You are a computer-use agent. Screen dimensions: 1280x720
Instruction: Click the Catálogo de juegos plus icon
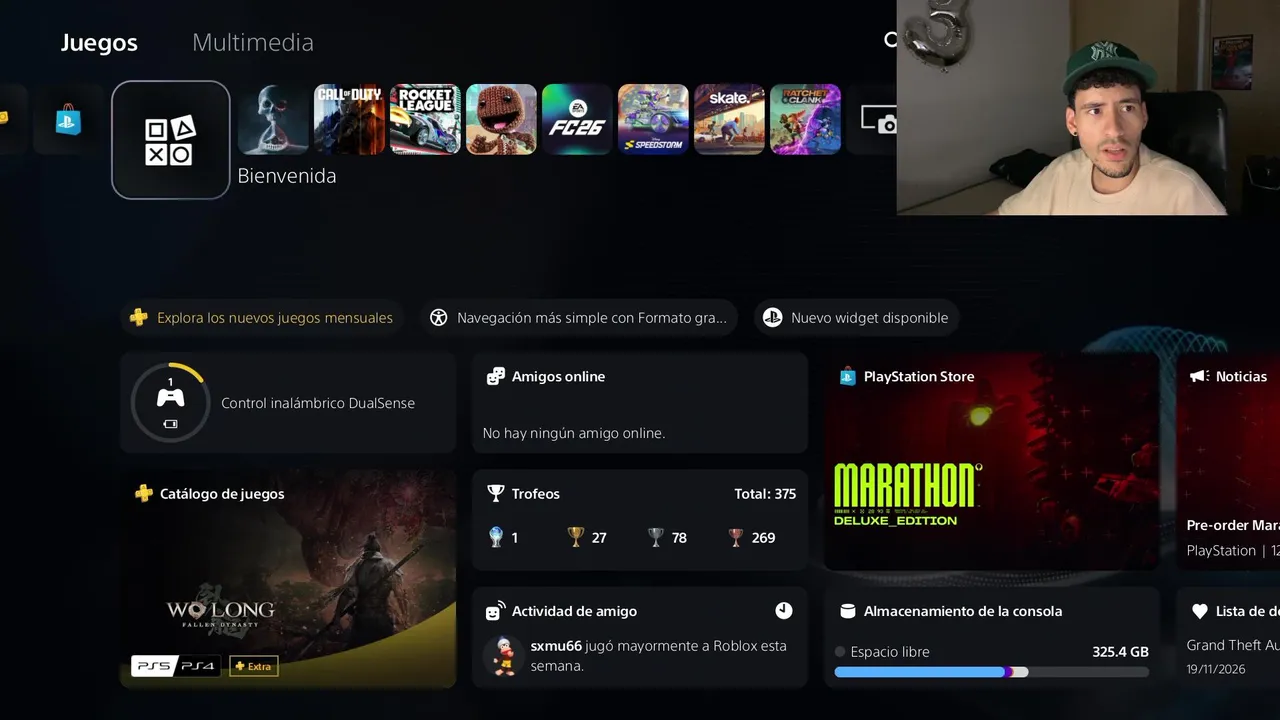coord(144,494)
